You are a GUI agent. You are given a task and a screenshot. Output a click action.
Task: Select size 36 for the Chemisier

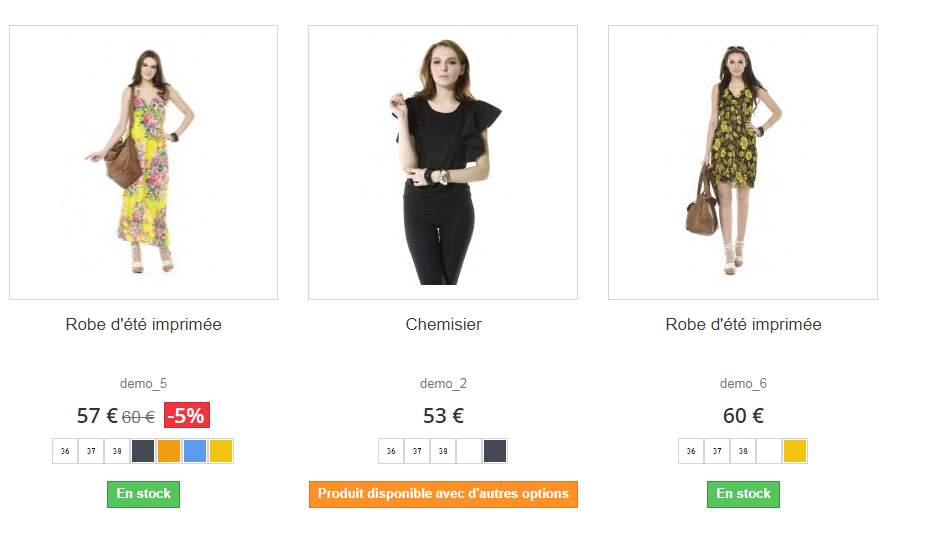[x=391, y=451]
